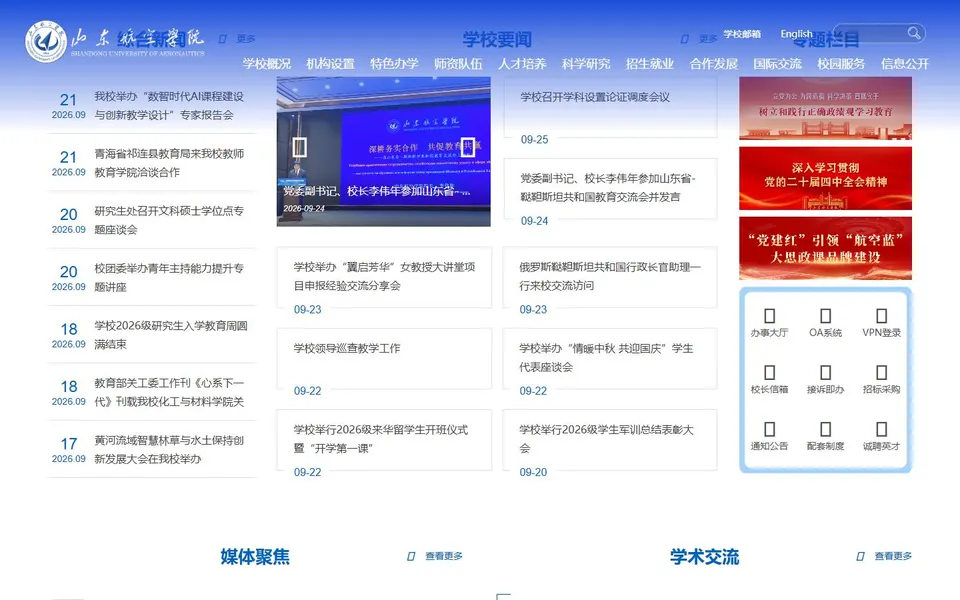Open 校园服务 navigation menu
960x600 pixels.
[841, 64]
